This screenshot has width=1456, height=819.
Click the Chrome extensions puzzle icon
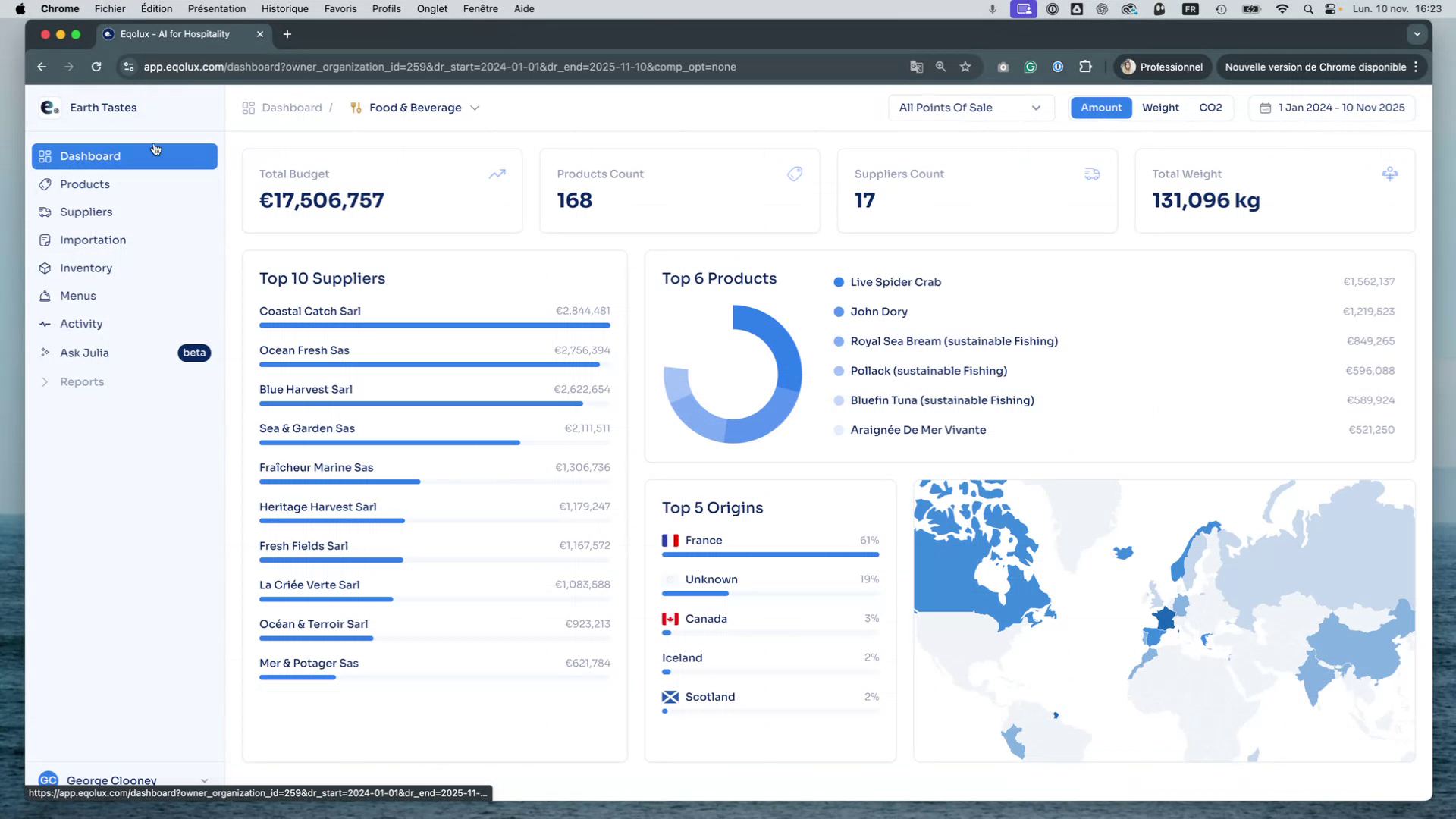[1085, 67]
